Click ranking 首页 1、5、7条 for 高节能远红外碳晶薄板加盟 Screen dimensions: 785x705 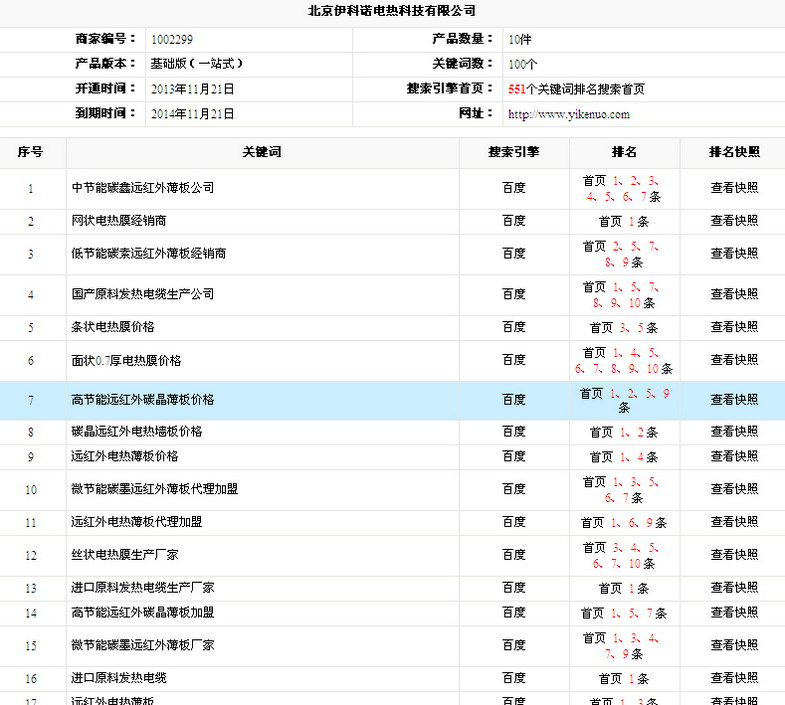pos(624,613)
